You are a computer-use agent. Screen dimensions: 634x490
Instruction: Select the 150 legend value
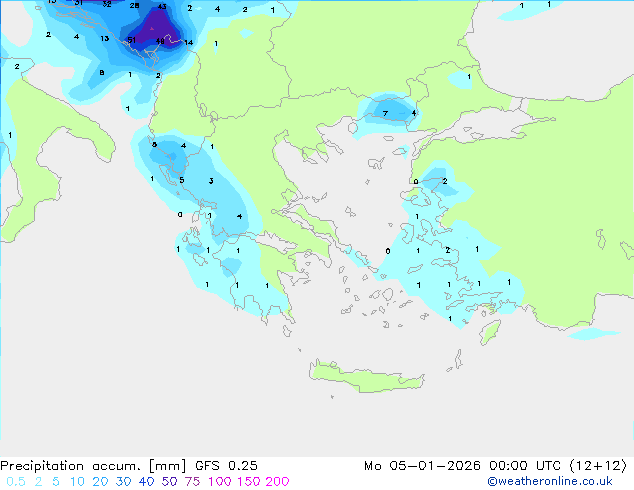point(248,482)
